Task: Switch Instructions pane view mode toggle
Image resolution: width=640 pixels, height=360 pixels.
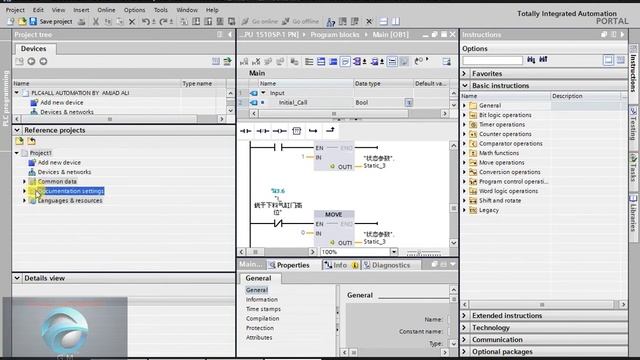Action: [608, 60]
